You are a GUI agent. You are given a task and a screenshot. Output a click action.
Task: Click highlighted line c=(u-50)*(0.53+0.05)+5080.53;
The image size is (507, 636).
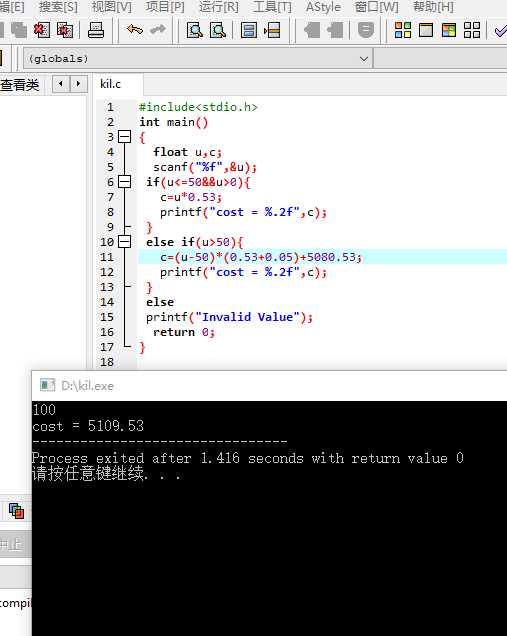(261, 257)
